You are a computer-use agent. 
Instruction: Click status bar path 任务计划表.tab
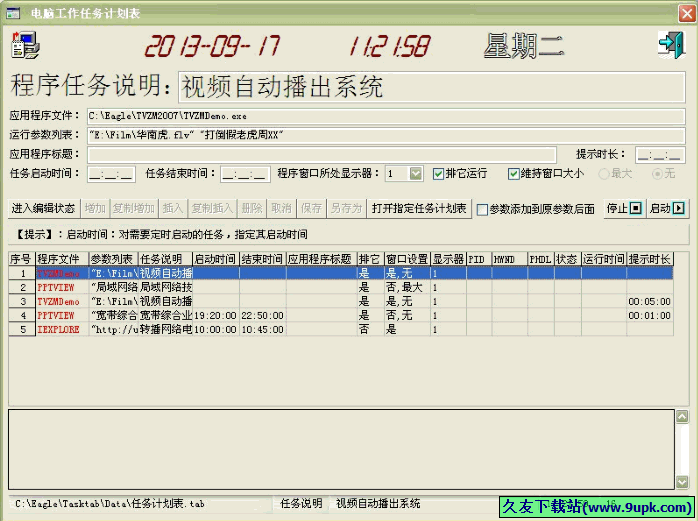[x=110, y=504]
